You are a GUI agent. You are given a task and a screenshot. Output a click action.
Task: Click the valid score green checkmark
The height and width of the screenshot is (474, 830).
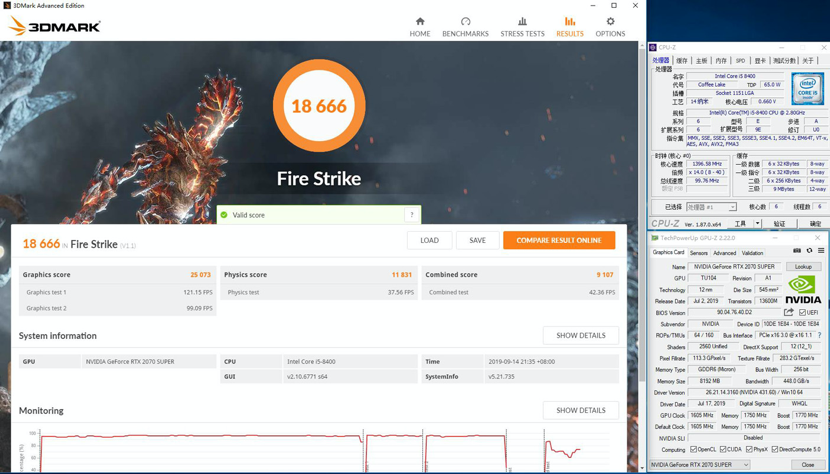coord(224,215)
